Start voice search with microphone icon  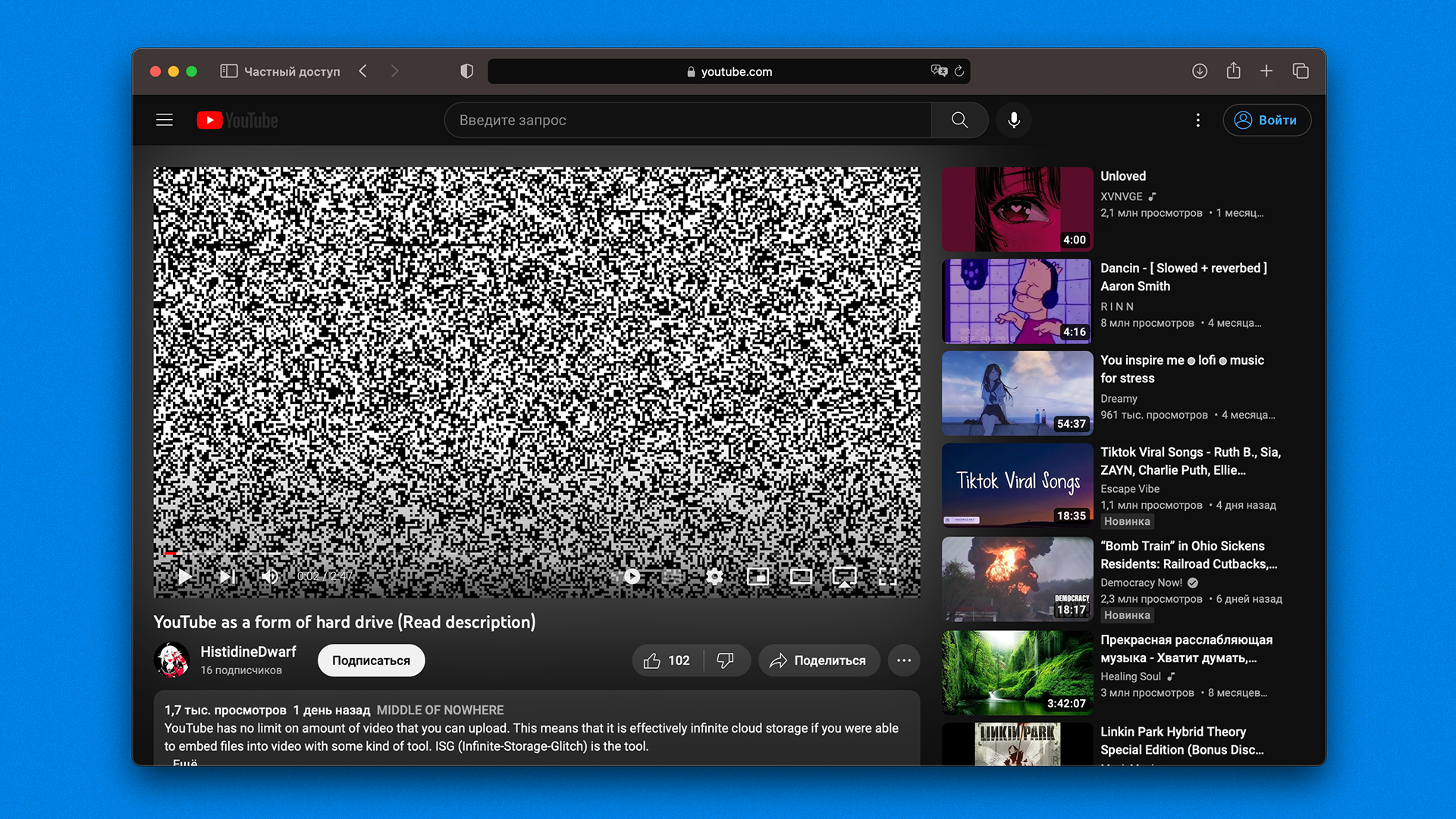point(1014,120)
